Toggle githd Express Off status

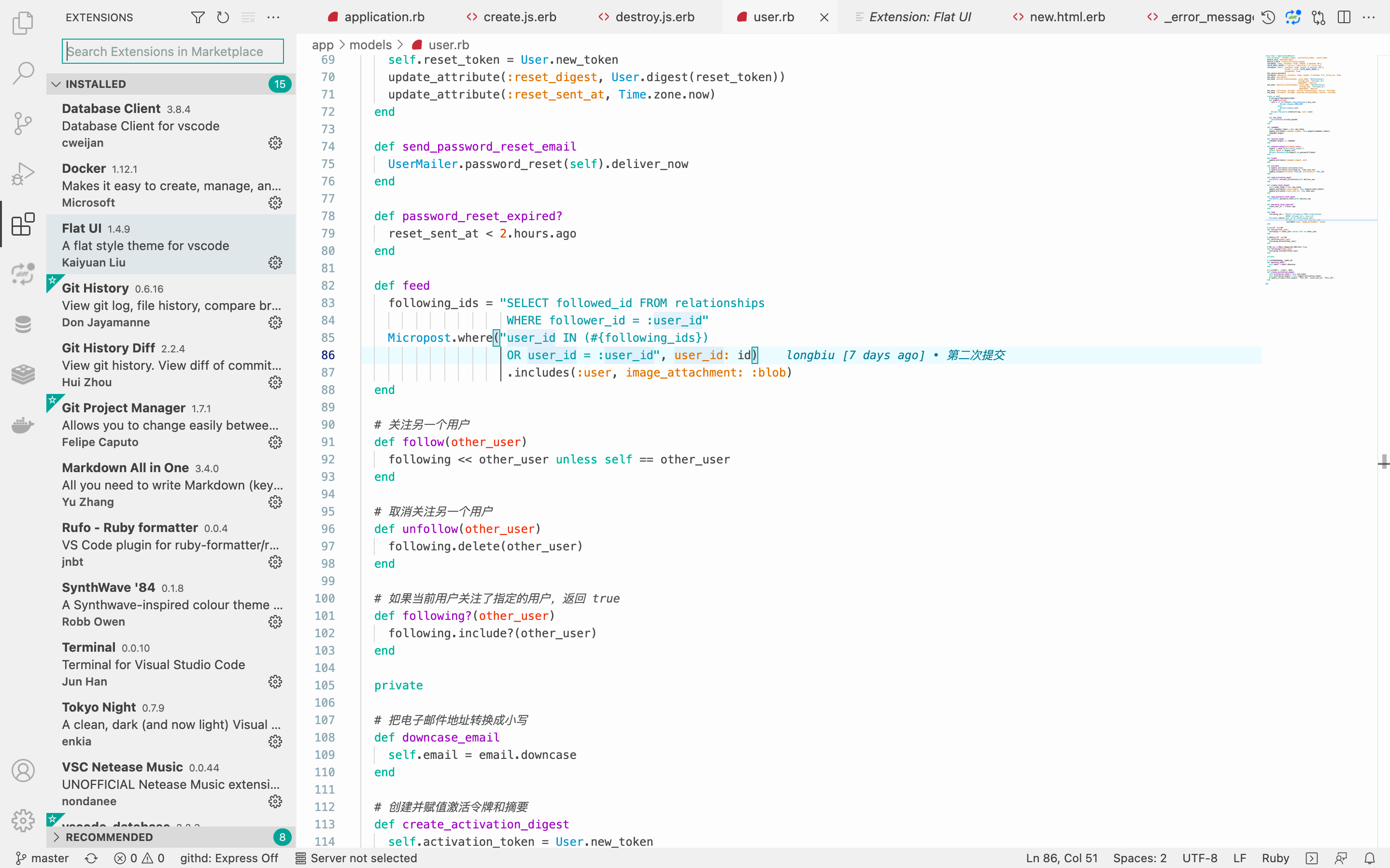click(229, 858)
